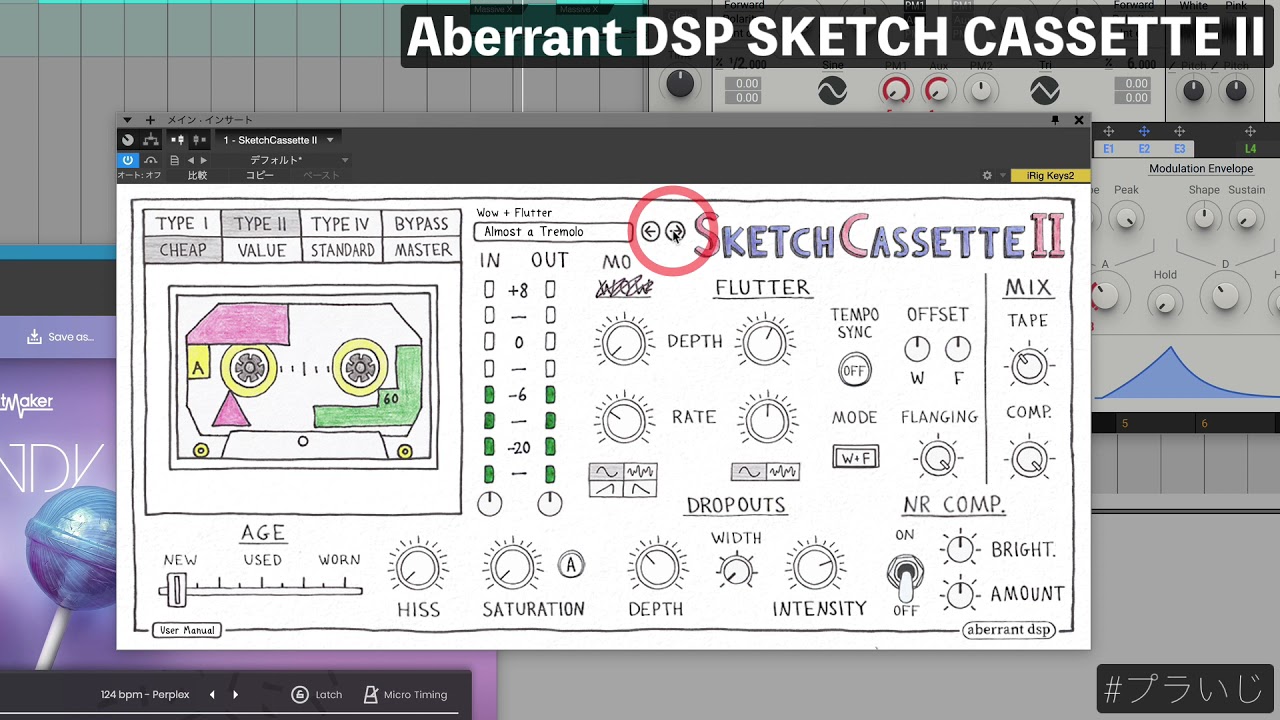Open the routing icon in plugin header
1280x720 pixels.
coord(151,140)
